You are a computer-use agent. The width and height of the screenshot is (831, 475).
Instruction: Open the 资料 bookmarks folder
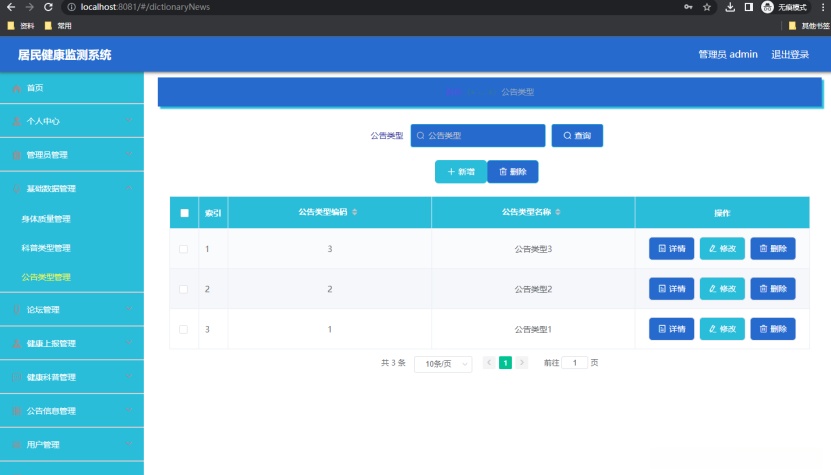pos(21,25)
